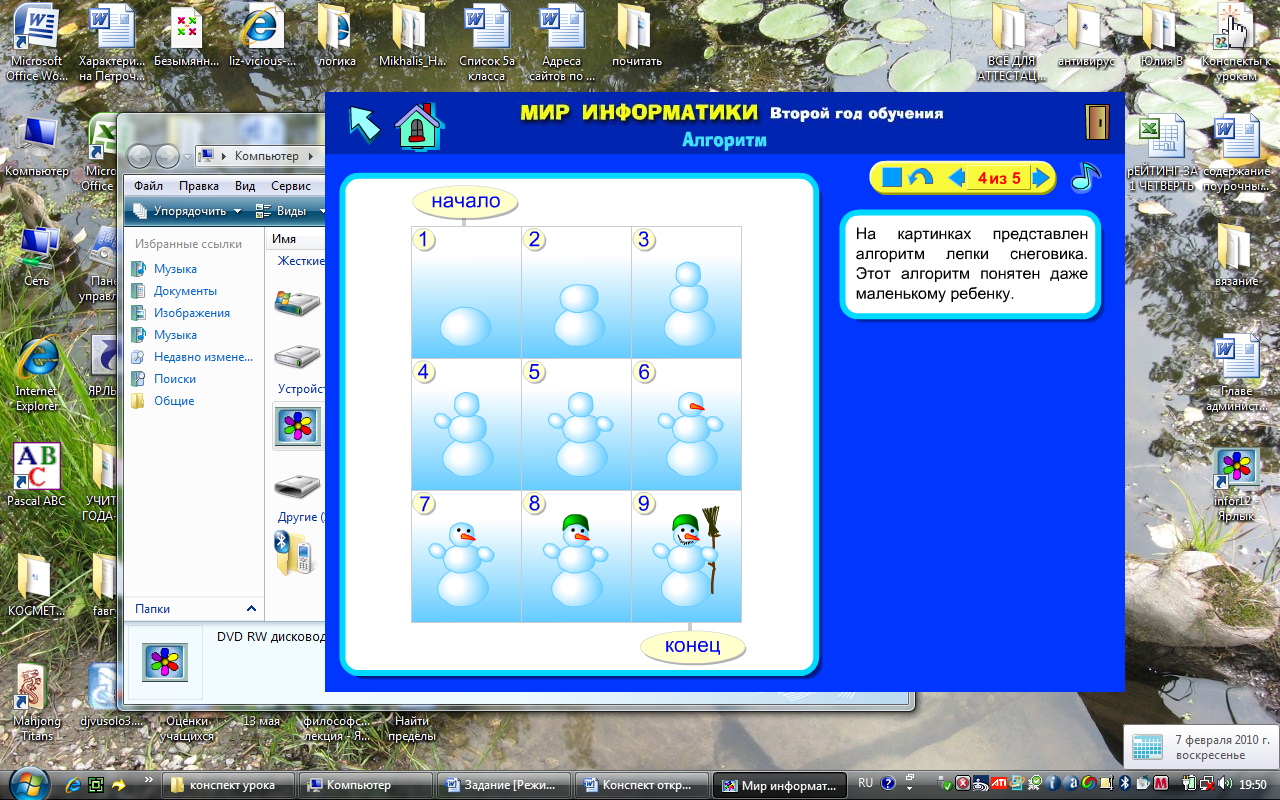Image resolution: width=1280 pixels, height=800 pixels.
Task: Open the Сеть desktop icon
Action: (37, 257)
